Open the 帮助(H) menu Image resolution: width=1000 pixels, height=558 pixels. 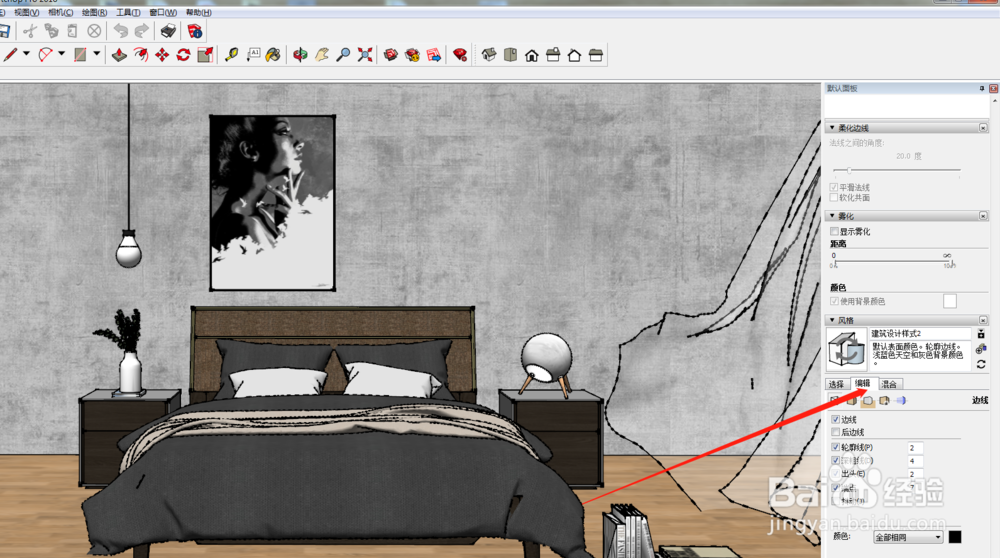[198, 12]
